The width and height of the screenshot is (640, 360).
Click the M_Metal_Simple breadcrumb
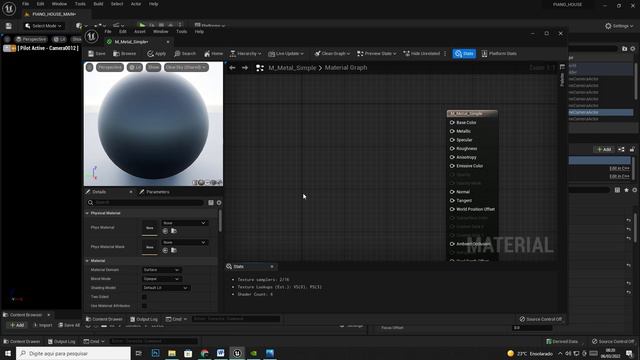coord(292,68)
